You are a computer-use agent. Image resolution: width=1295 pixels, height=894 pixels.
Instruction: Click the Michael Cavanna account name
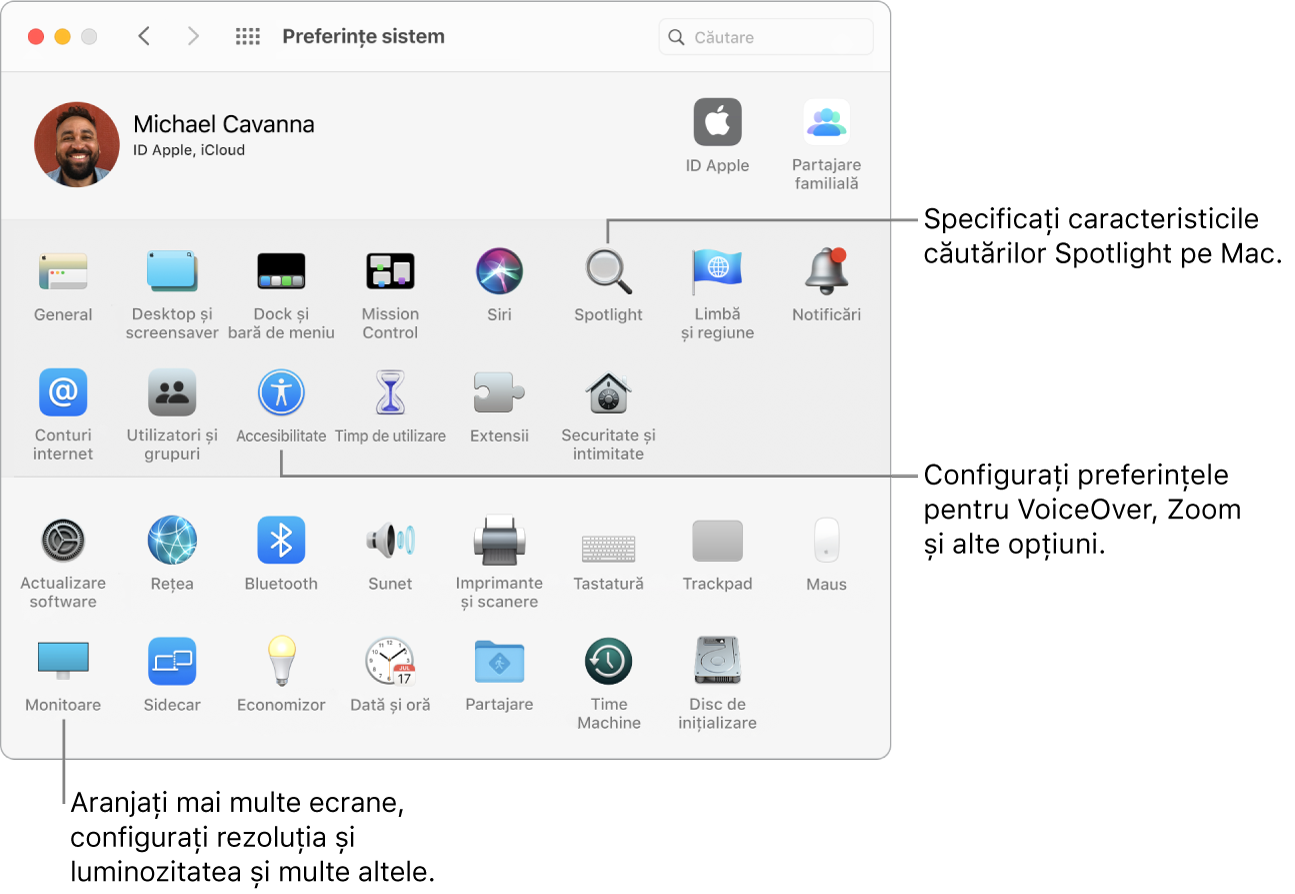(x=224, y=124)
